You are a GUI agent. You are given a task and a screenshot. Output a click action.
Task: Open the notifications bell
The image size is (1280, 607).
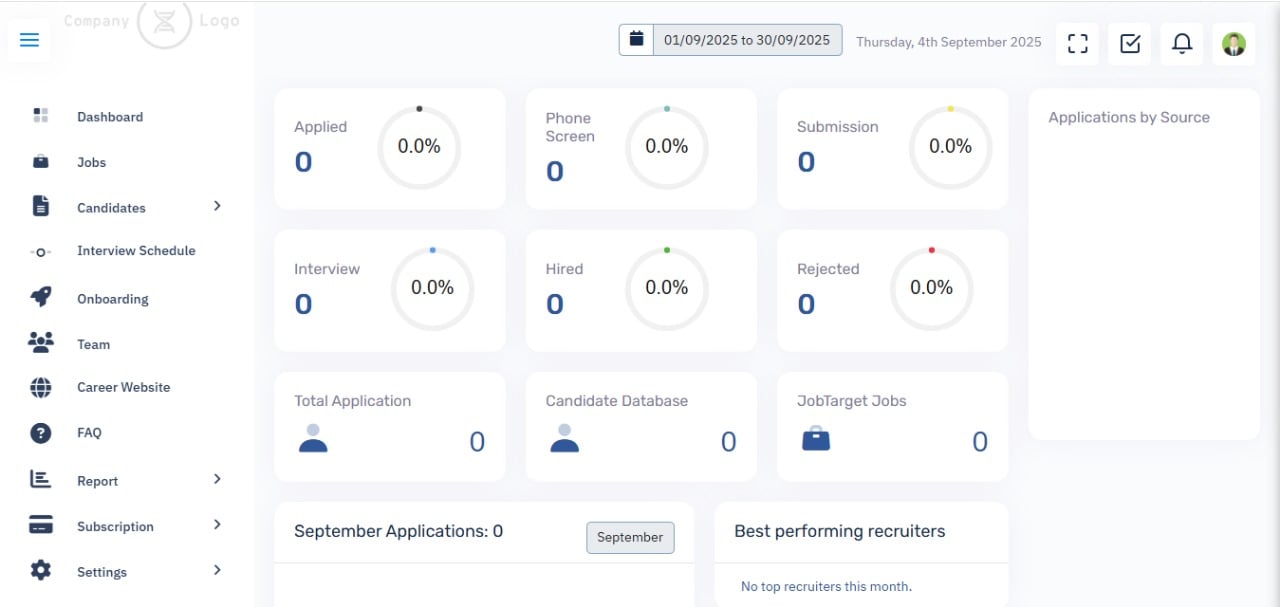(1182, 43)
